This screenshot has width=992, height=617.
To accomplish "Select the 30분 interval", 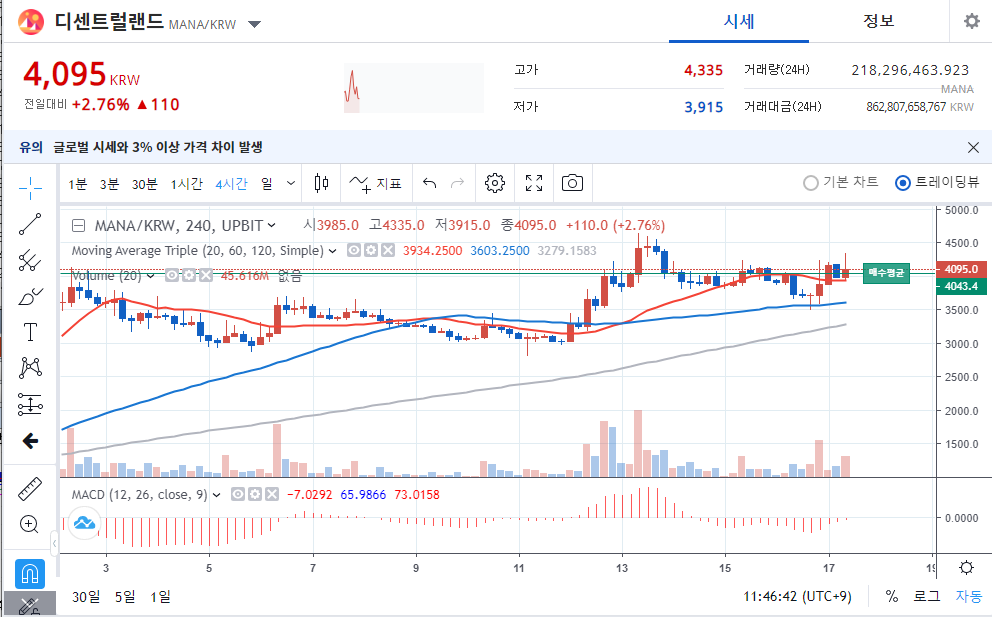I will pos(144,184).
